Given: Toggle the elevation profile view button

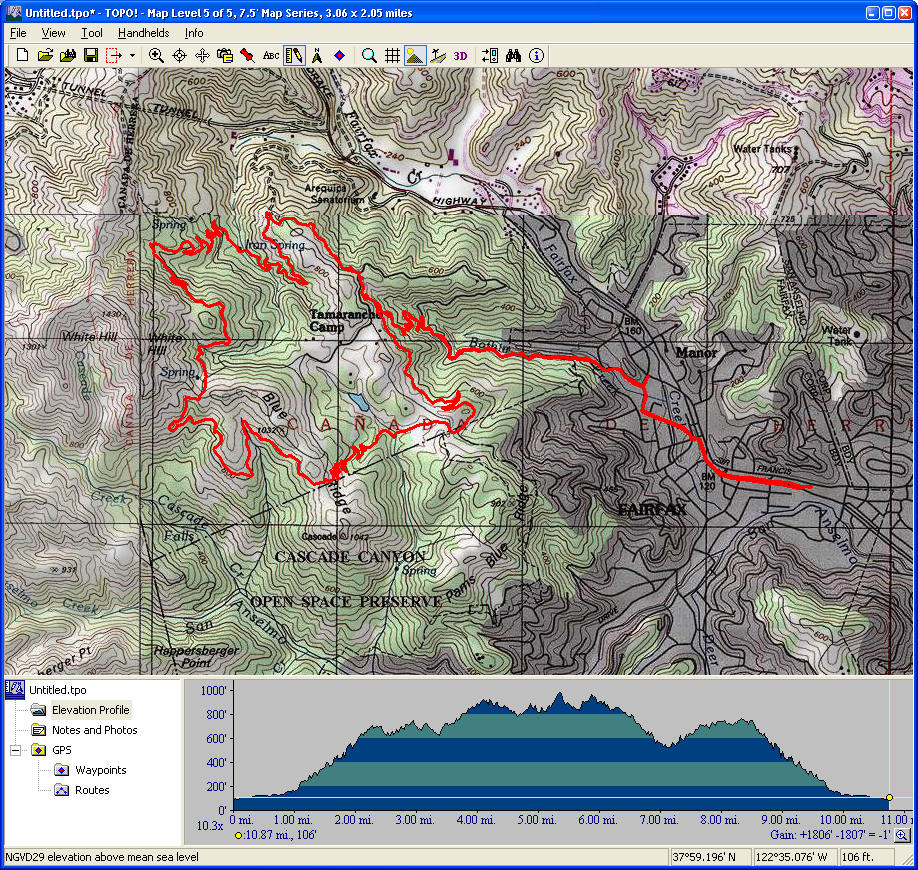Looking at the screenshot, I should (x=415, y=55).
